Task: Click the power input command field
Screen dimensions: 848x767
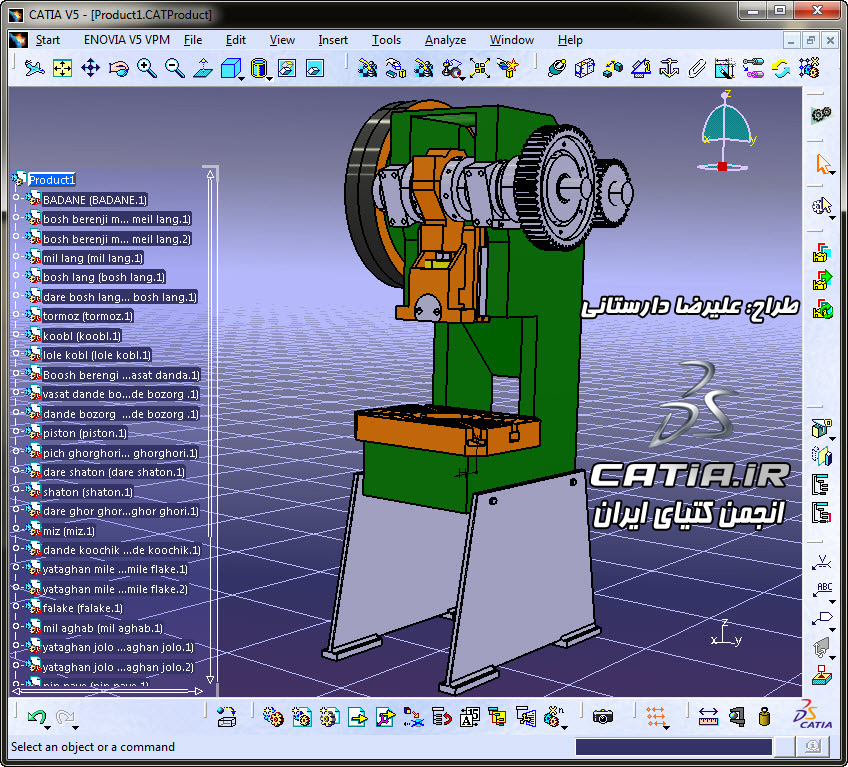Action: click(x=673, y=747)
